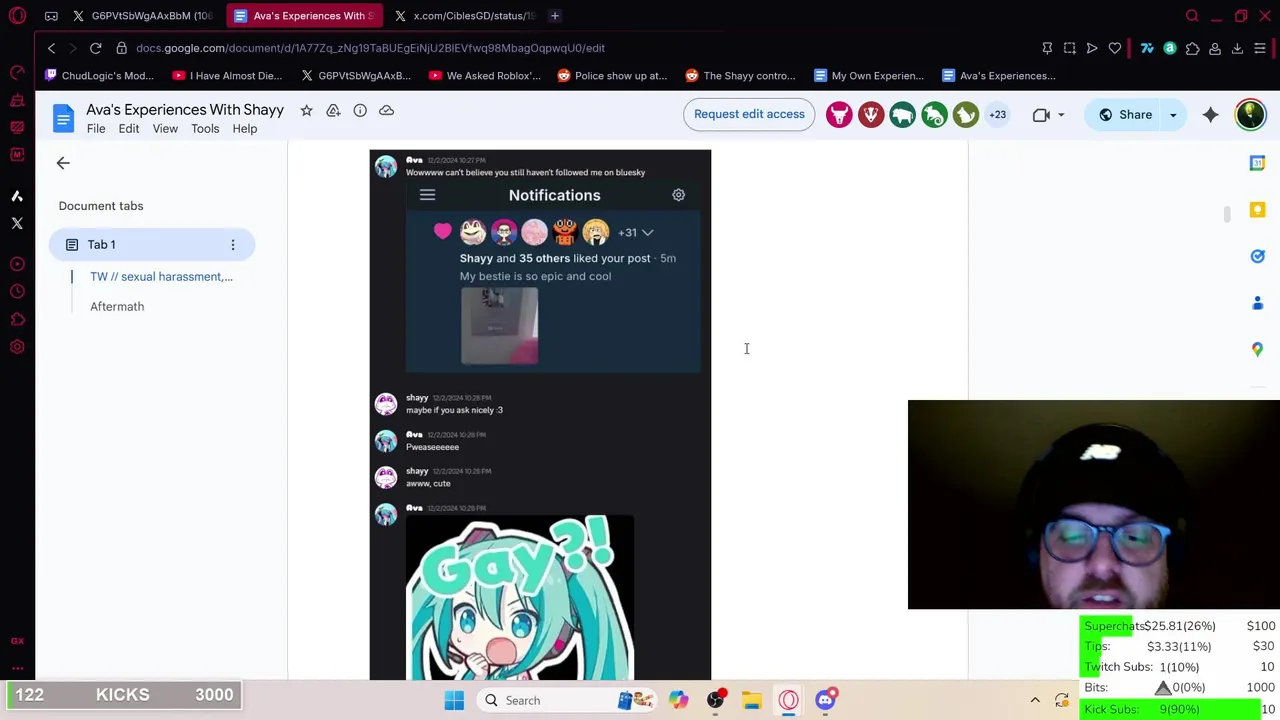Image resolution: width=1280 pixels, height=720 pixels.
Task: Open Gemini sparkle icon
Action: point(1211,114)
